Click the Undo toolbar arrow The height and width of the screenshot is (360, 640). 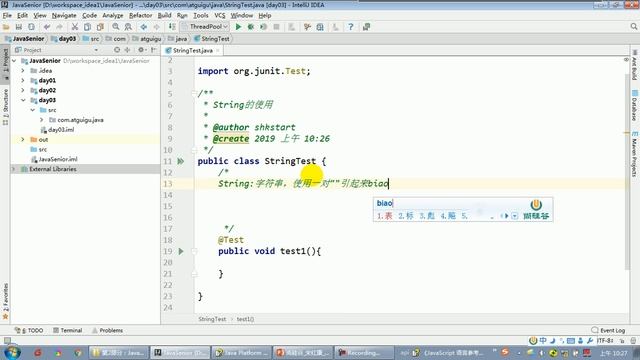click(x=47, y=27)
